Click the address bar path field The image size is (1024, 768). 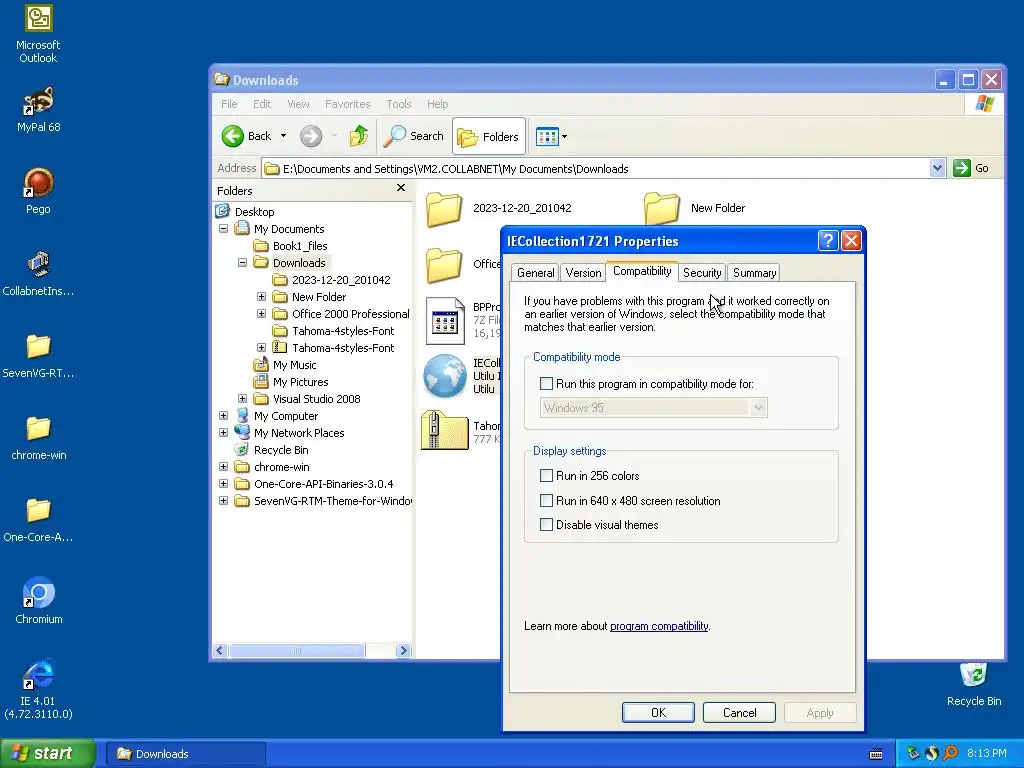[x=595, y=168]
